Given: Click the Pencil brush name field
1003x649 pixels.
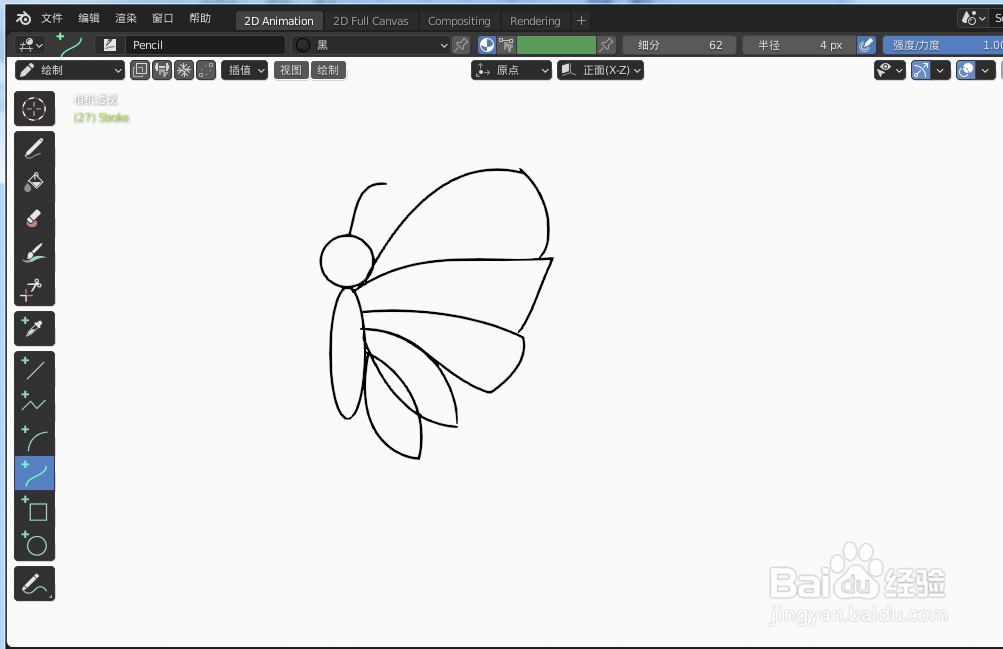Looking at the screenshot, I should (x=205, y=45).
